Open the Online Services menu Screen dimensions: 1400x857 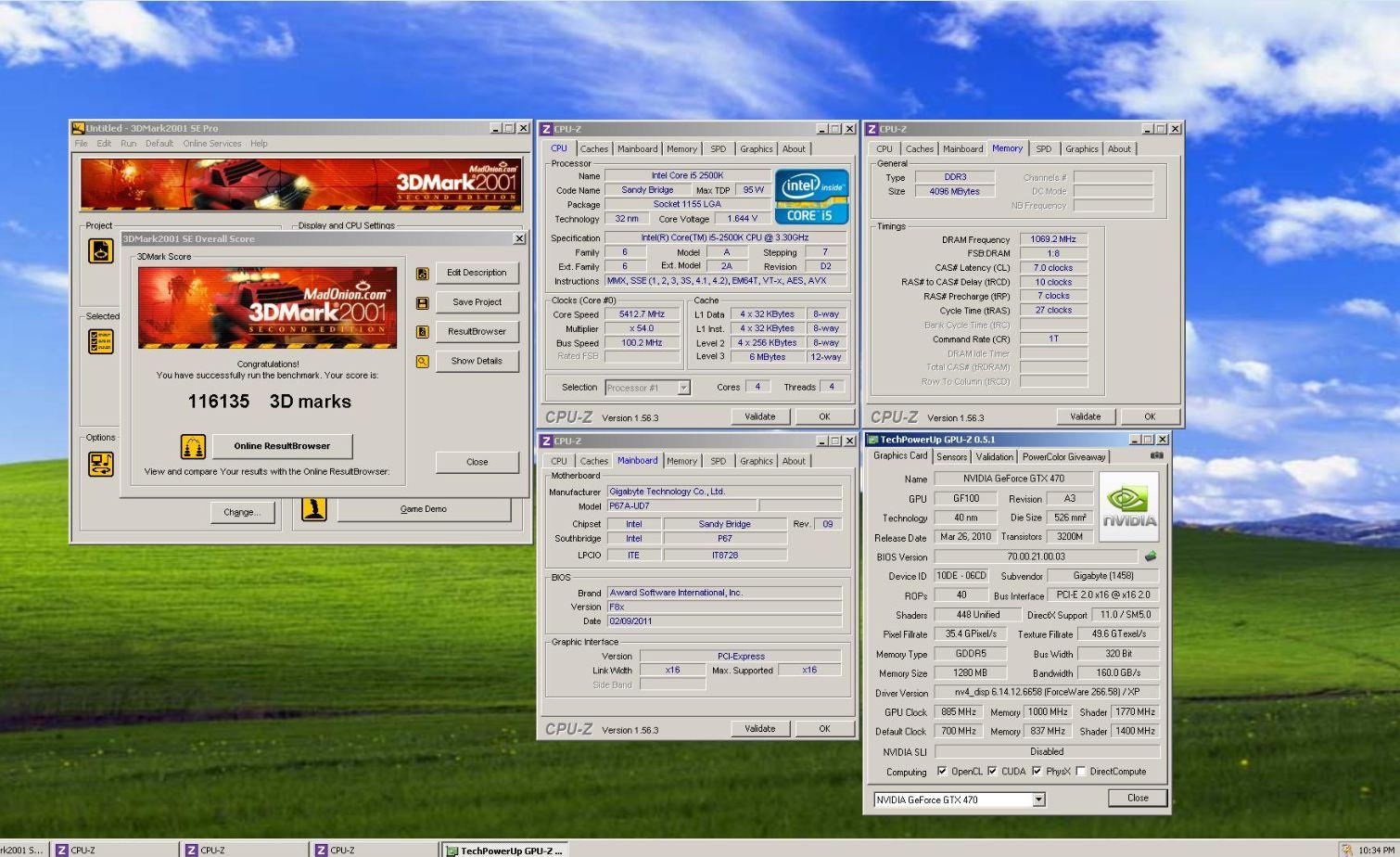(x=211, y=144)
